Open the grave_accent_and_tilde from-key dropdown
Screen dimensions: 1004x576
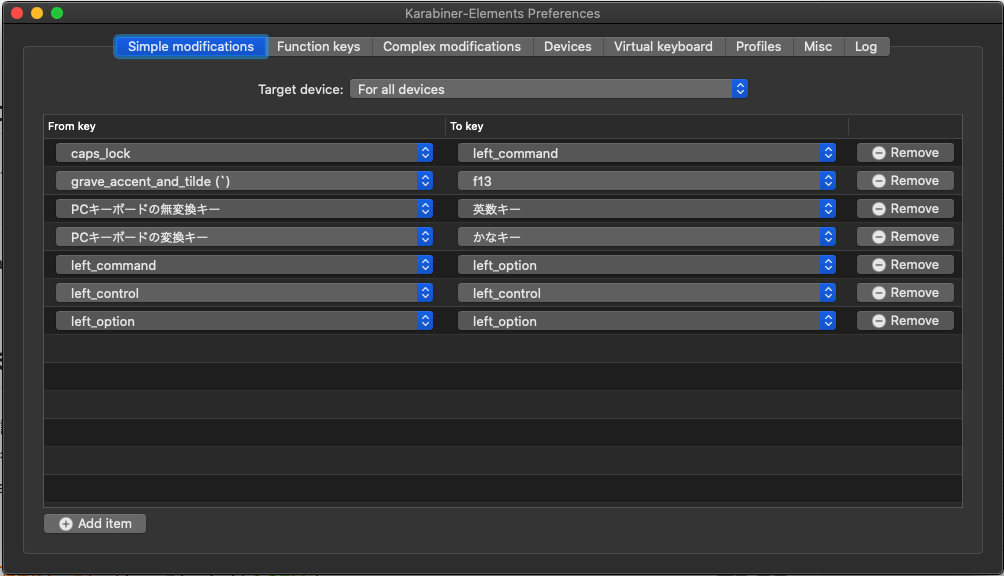[x=244, y=181]
